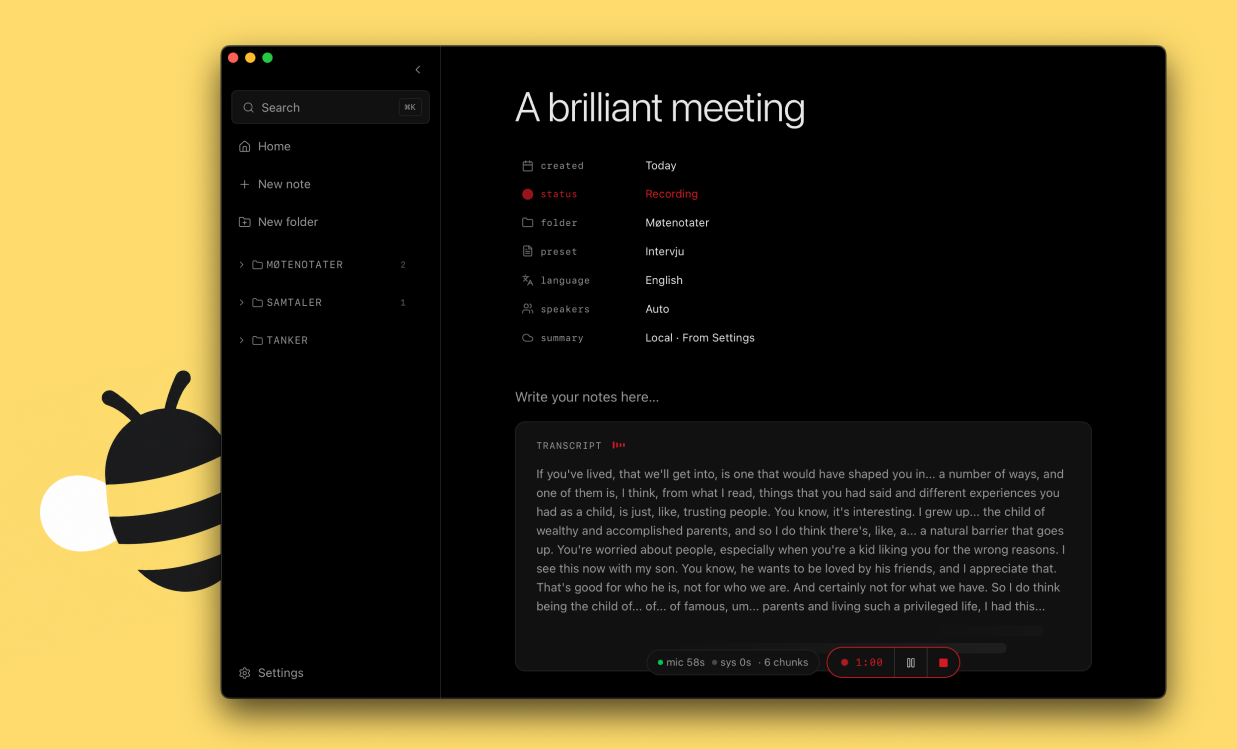Click Write your notes here field
Image resolution: width=1237 pixels, height=749 pixels.
(x=587, y=397)
